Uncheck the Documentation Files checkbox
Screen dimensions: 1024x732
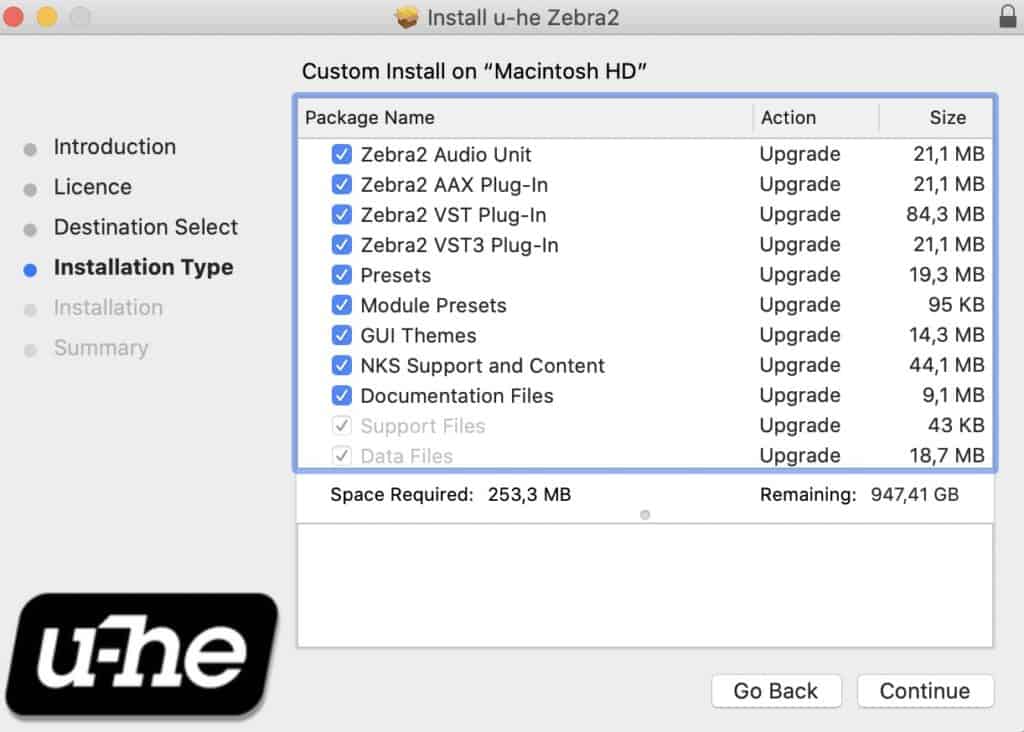pyautogui.click(x=342, y=394)
